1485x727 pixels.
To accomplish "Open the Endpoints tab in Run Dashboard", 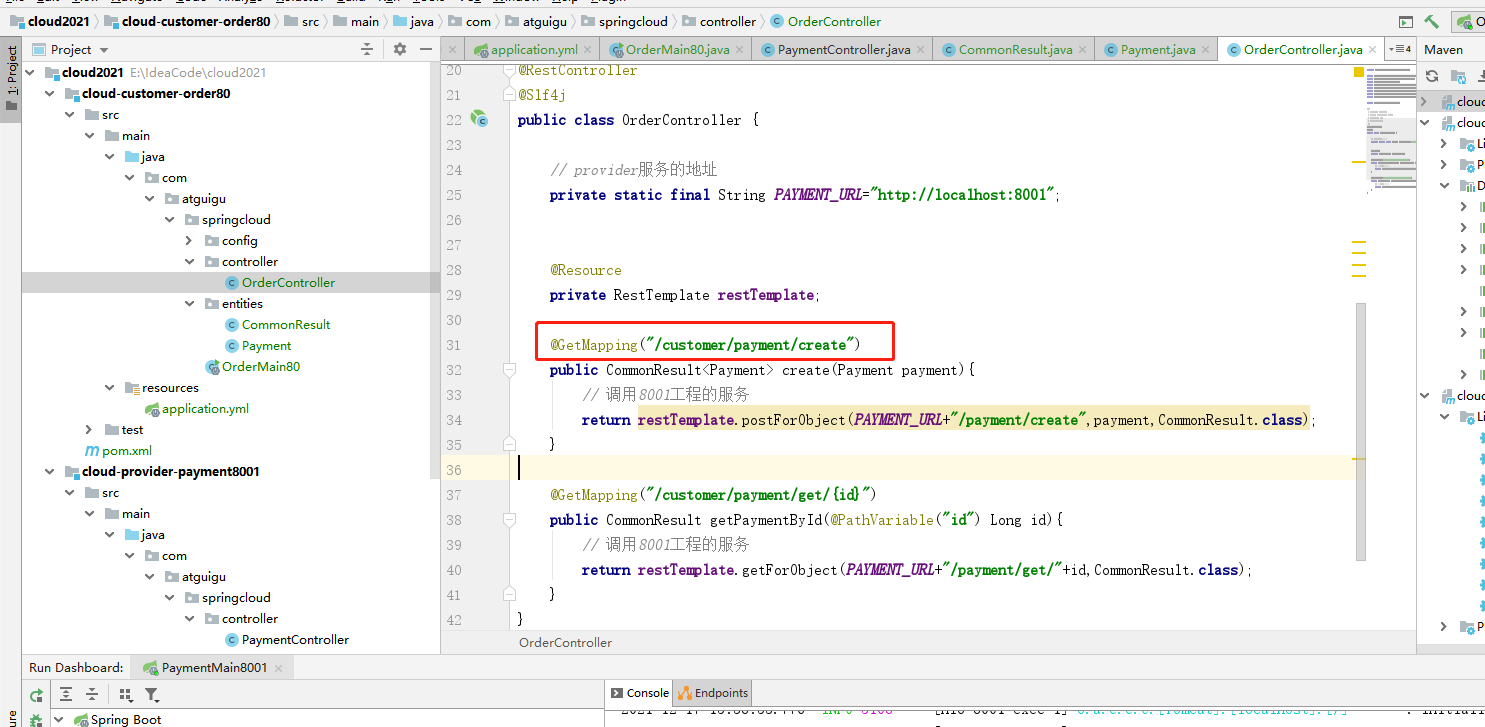I will 713,693.
